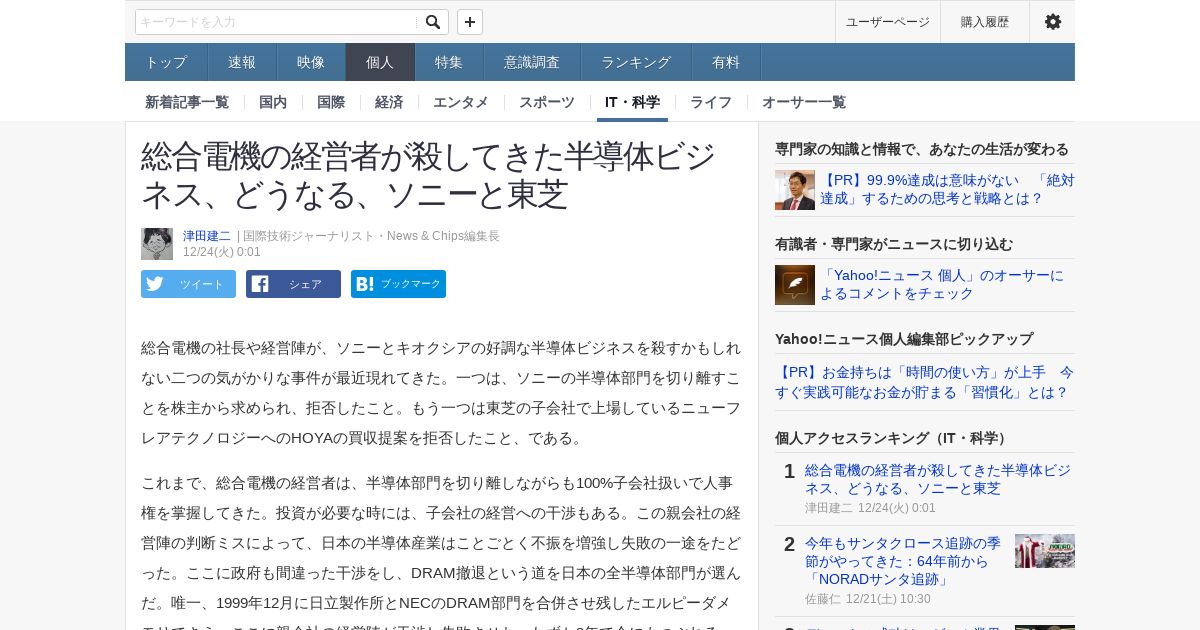Screen dimensions: 1200x630
Task: Go to トップ tab
Action: [166, 62]
